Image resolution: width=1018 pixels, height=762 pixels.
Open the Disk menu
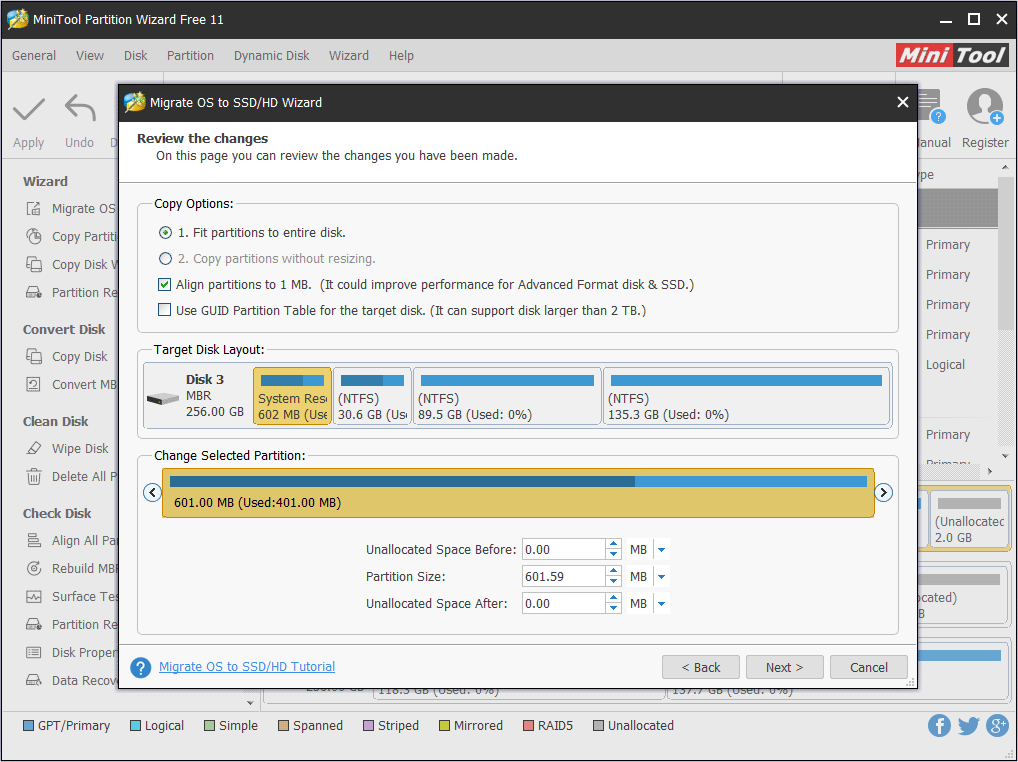click(x=136, y=56)
